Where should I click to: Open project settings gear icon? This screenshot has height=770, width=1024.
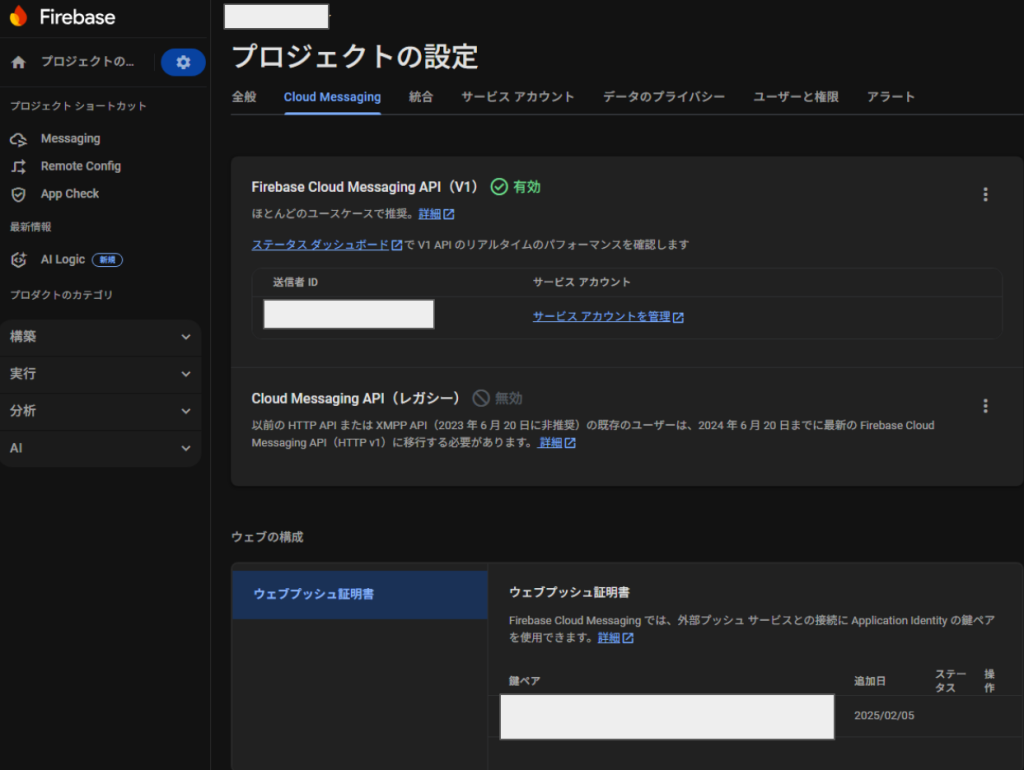point(183,62)
